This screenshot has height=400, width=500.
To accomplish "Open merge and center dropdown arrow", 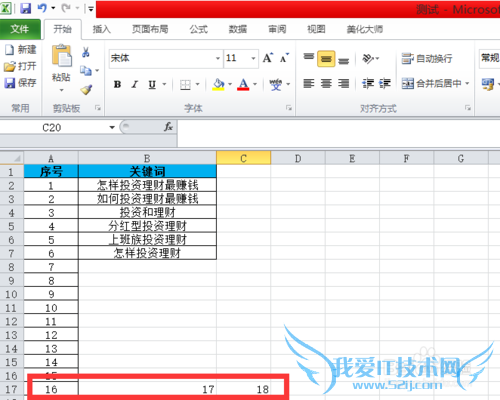I will pos(467,83).
